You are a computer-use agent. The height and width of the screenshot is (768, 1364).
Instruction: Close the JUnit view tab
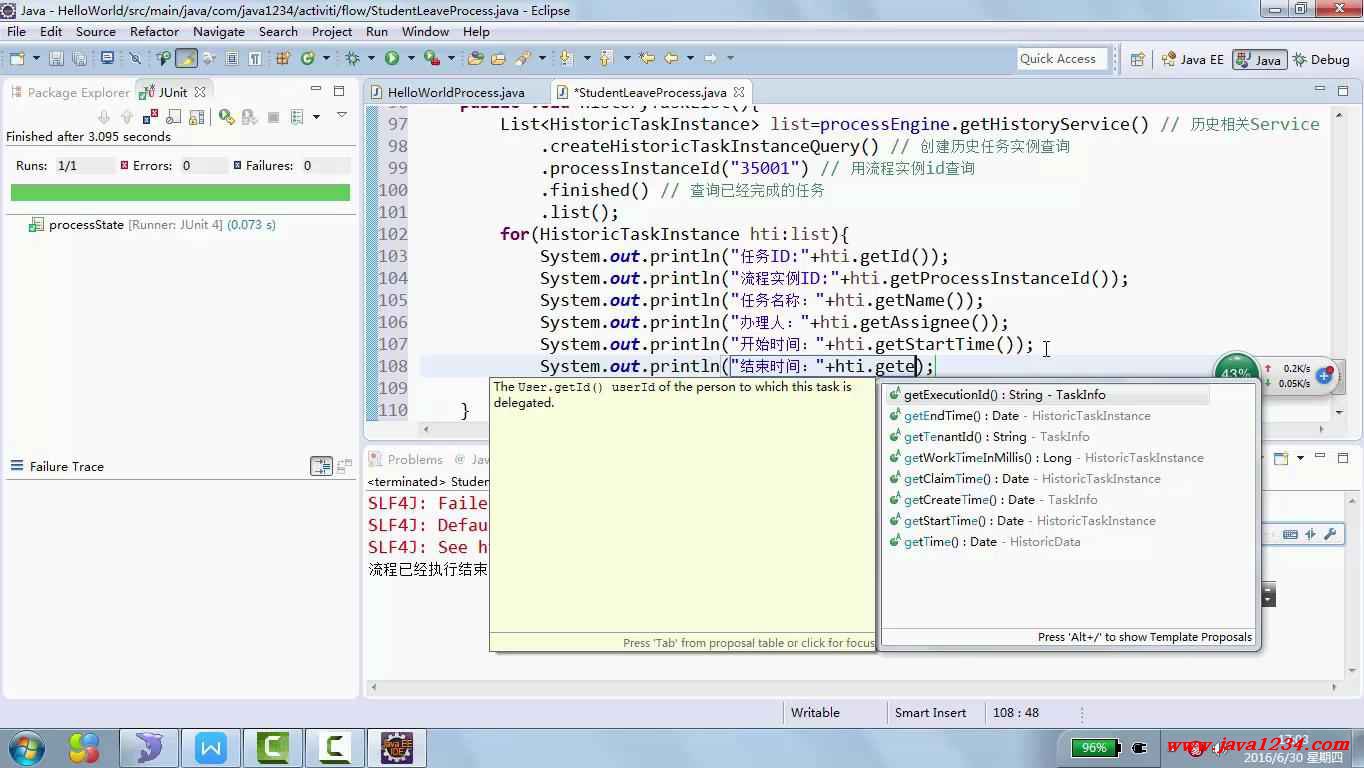click(200, 92)
